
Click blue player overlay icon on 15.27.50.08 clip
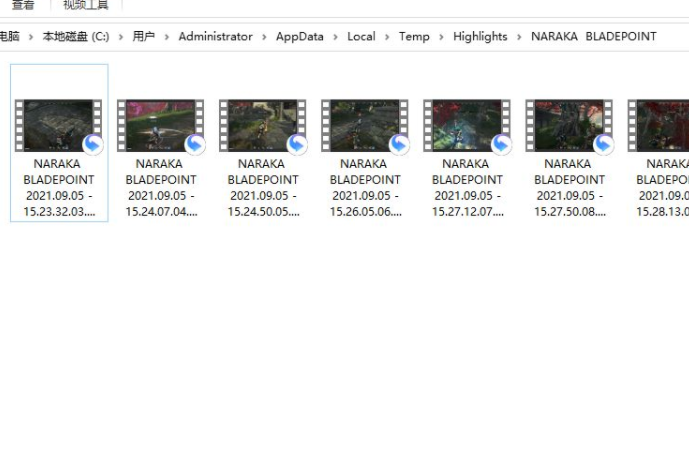tap(603, 145)
